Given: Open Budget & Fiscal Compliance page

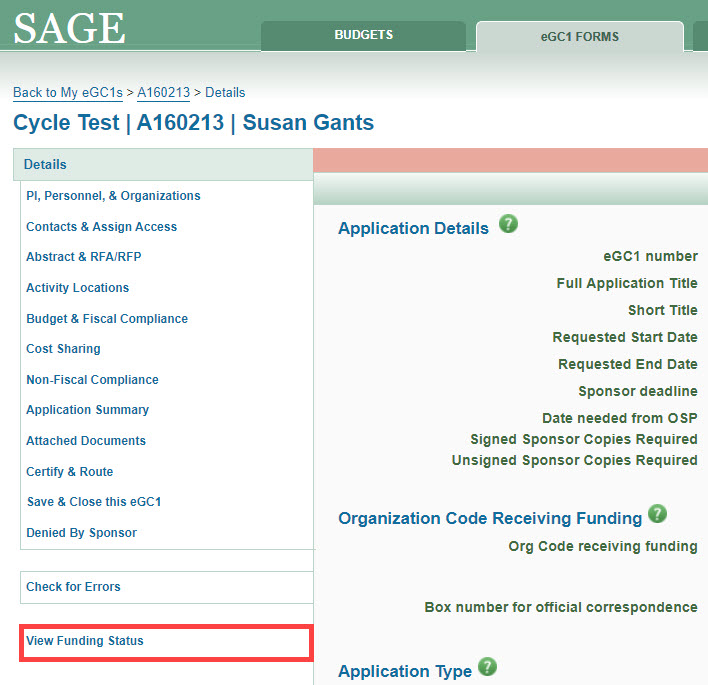Looking at the screenshot, I should pos(107,319).
